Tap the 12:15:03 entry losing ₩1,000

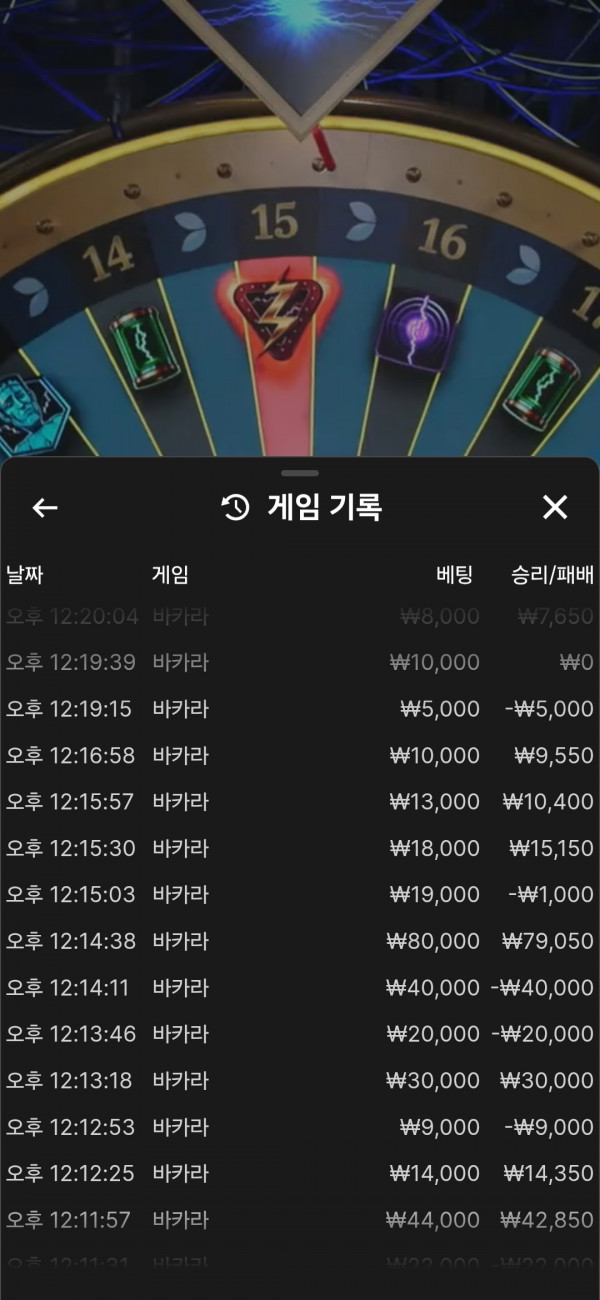[300, 895]
